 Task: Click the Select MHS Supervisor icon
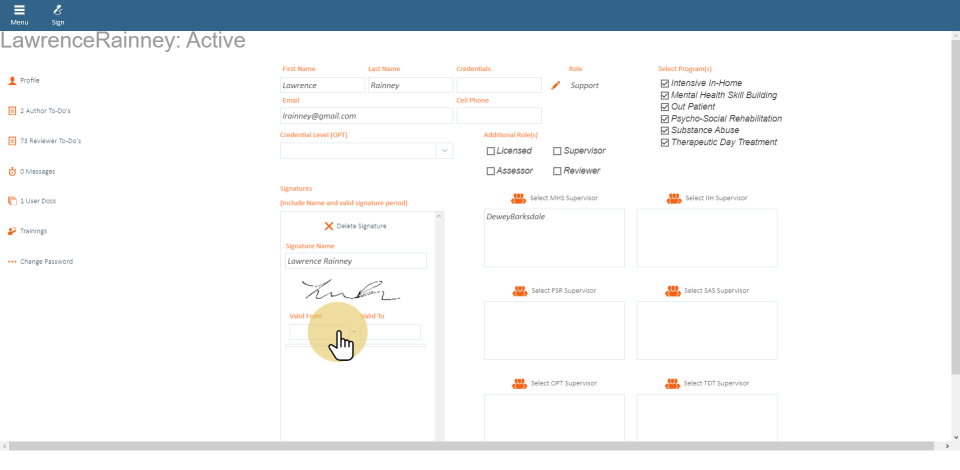[x=520, y=198]
